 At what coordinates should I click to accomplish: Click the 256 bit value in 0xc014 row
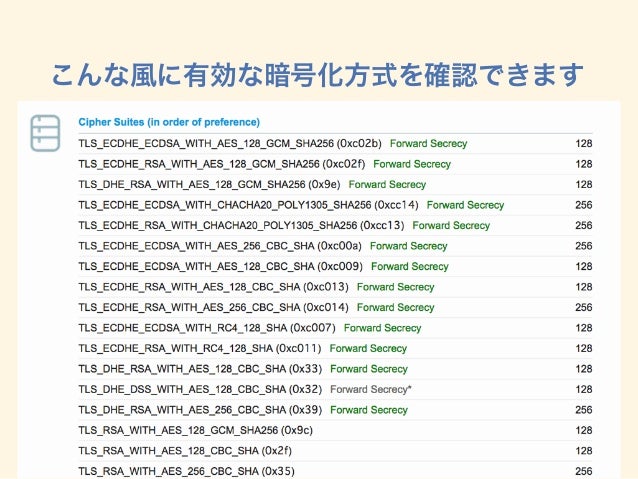(x=584, y=307)
